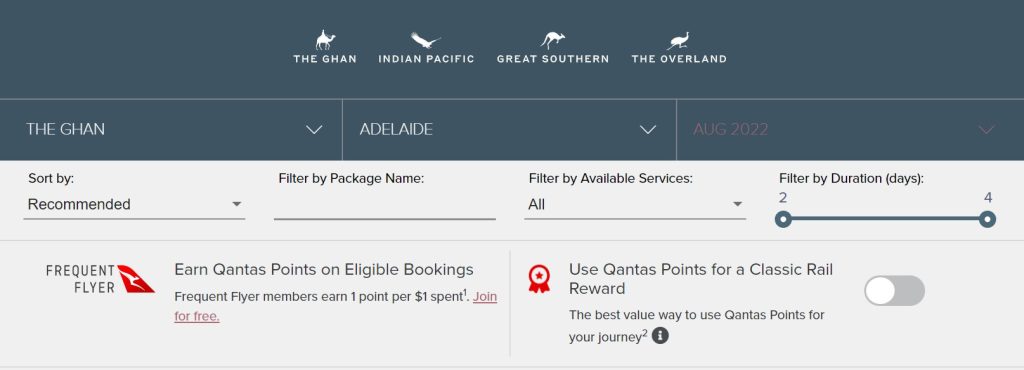Click the 'Join for free.' link
Viewport: 1024px width, 370px height.
click(336, 307)
